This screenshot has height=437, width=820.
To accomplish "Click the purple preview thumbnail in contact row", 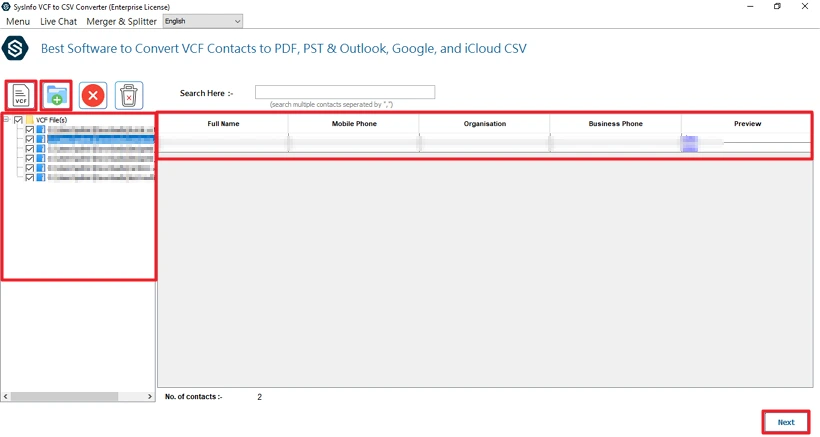I will pos(688,143).
